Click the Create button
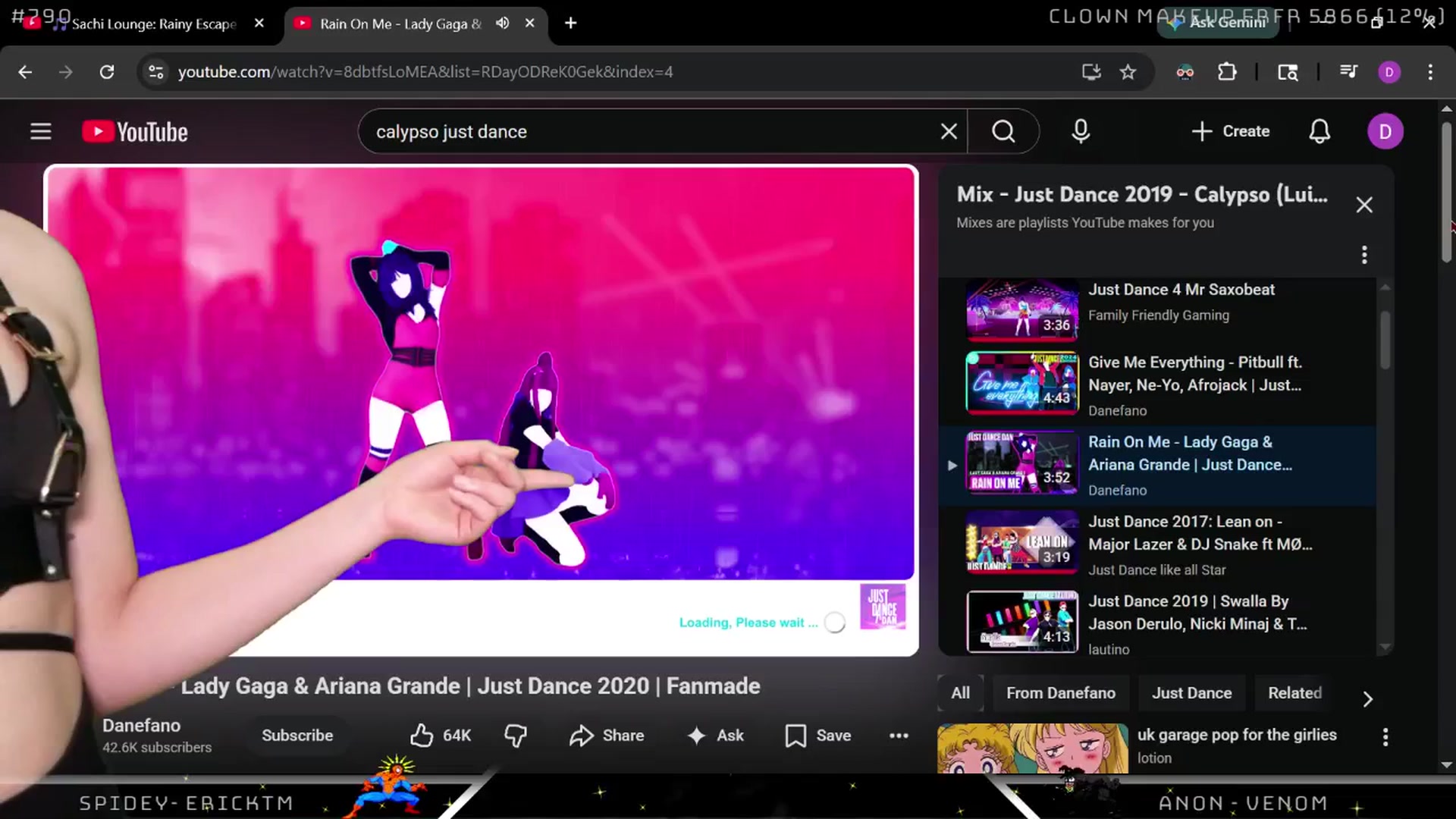Screen dimensions: 1456x819 tap(1230, 131)
